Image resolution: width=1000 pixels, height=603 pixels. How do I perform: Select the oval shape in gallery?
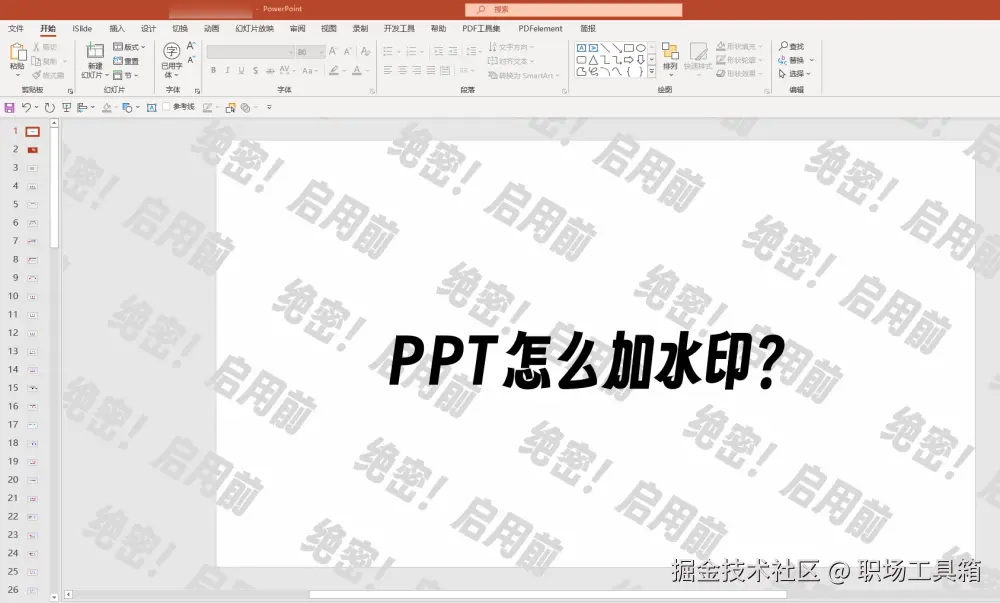640,48
